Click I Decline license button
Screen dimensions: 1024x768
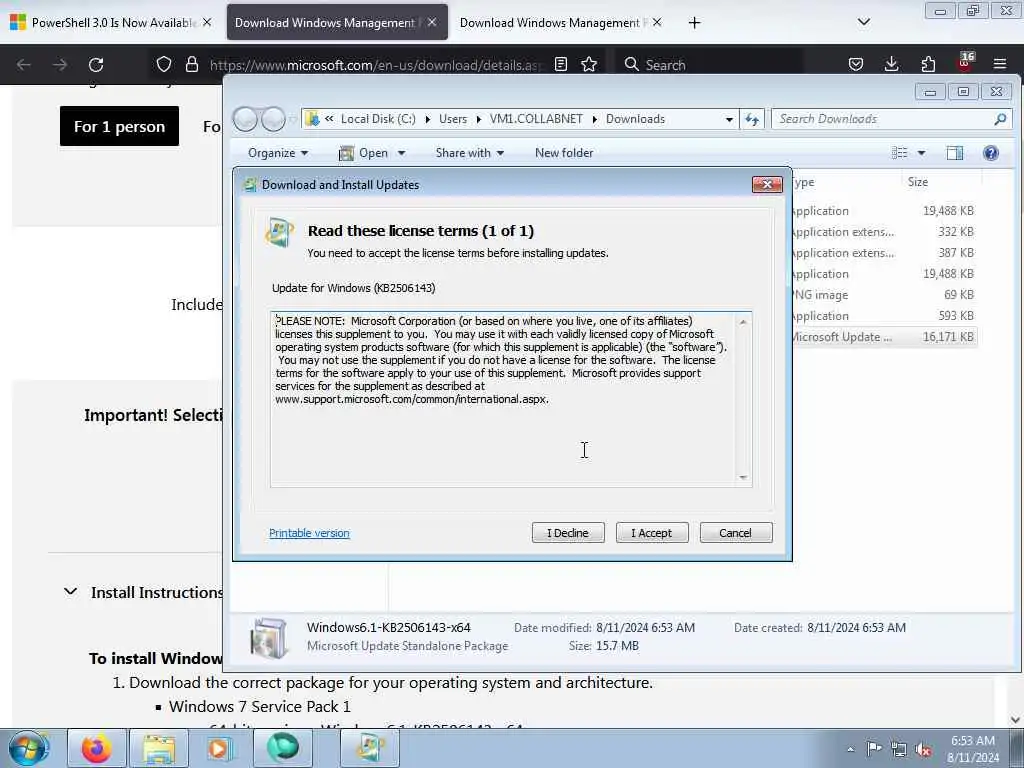coord(568,533)
